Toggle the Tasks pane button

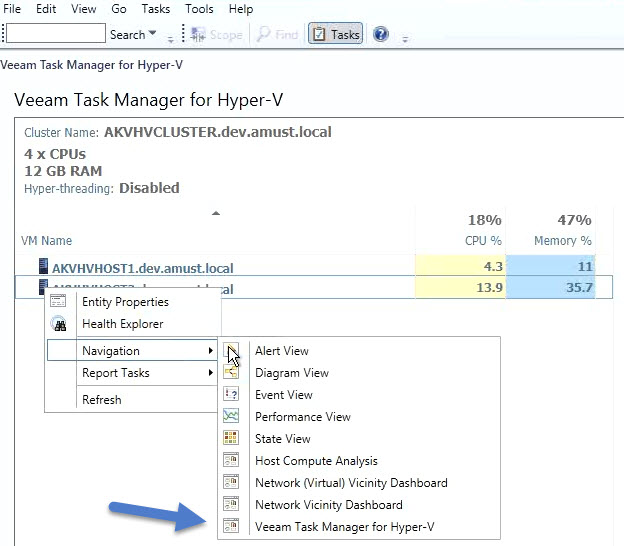pos(335,33)
